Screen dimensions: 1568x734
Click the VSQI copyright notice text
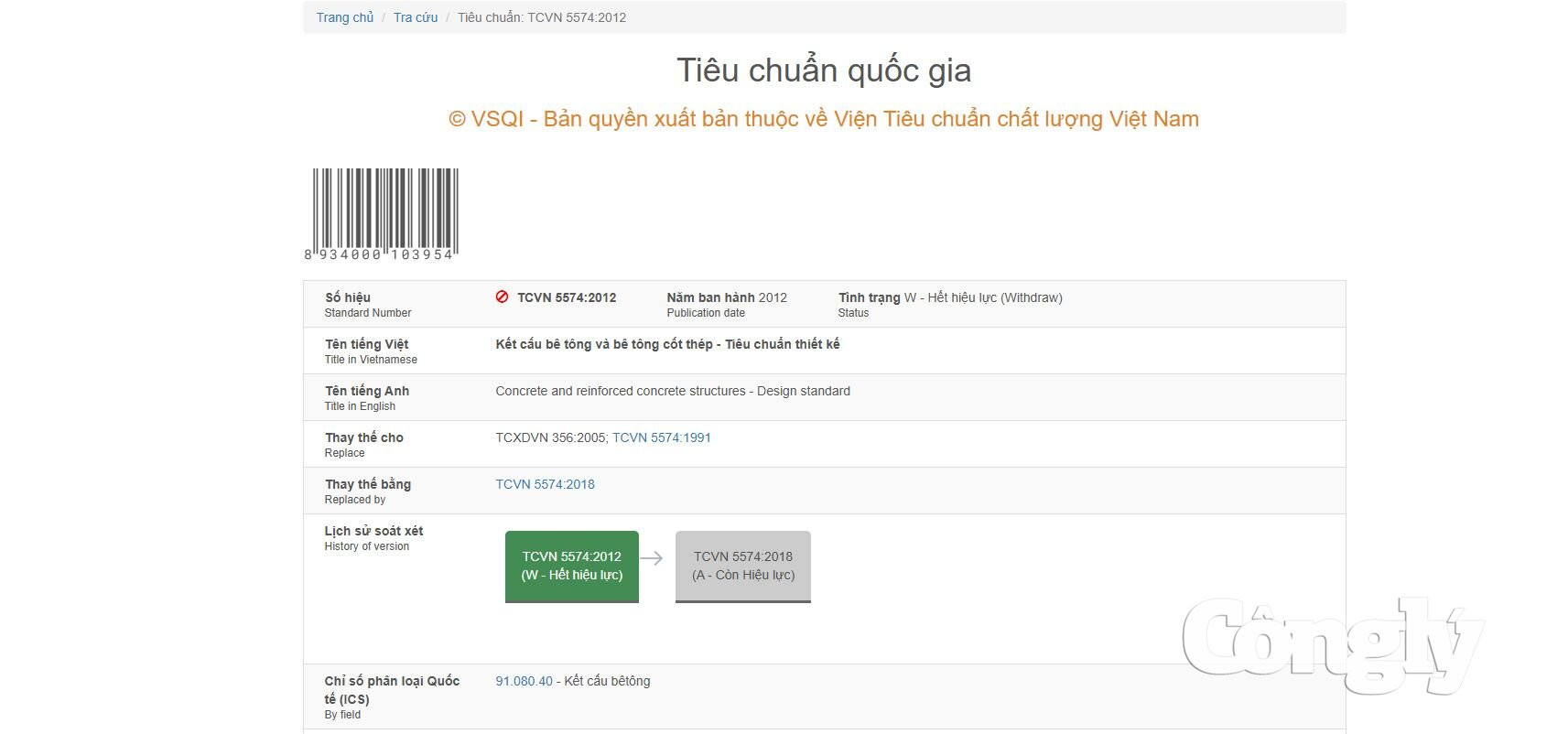(x=824, y=119)
